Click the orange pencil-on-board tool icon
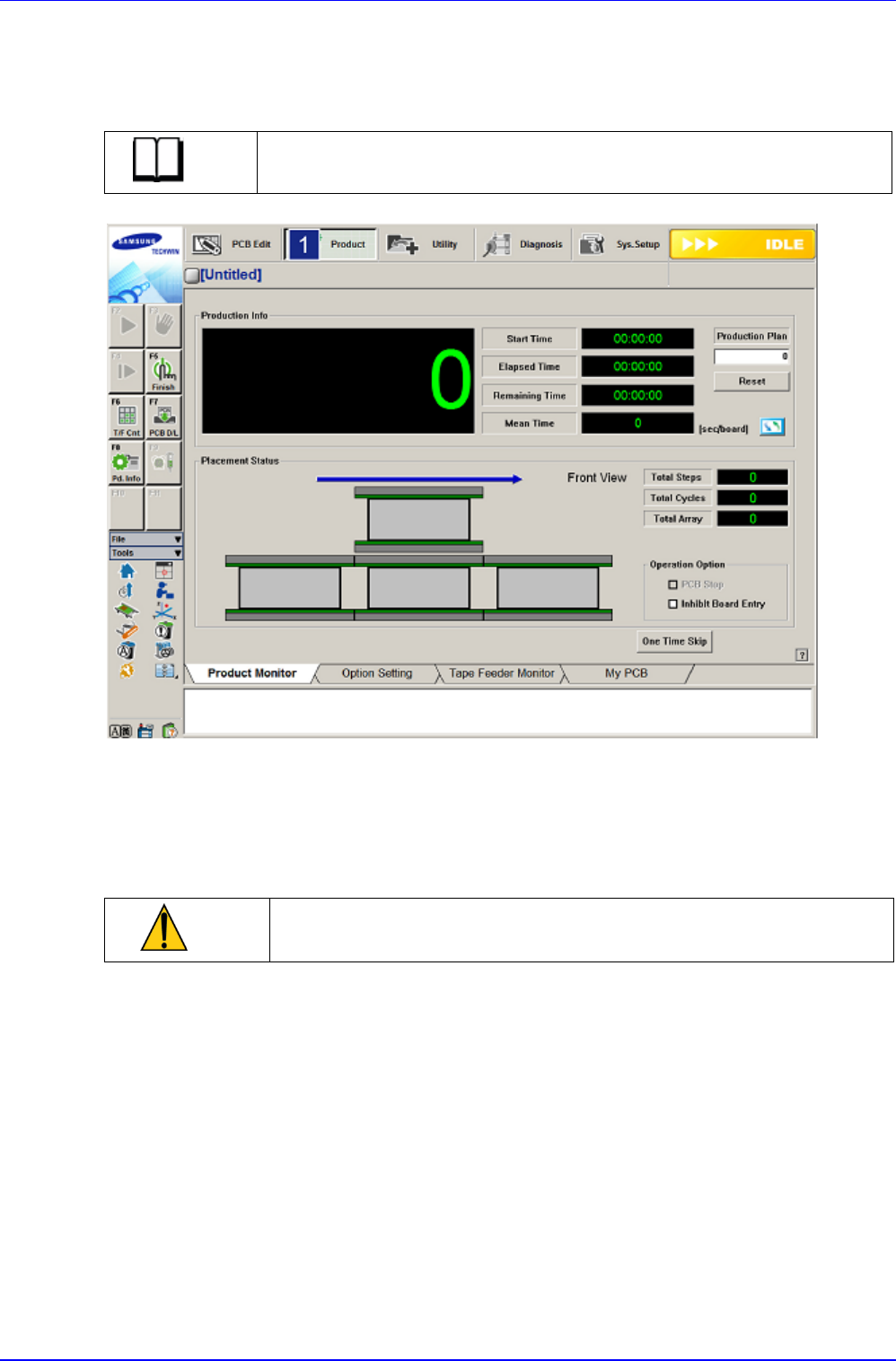The height and width of the screenshot is (1361, 896). tap(127, 631)
